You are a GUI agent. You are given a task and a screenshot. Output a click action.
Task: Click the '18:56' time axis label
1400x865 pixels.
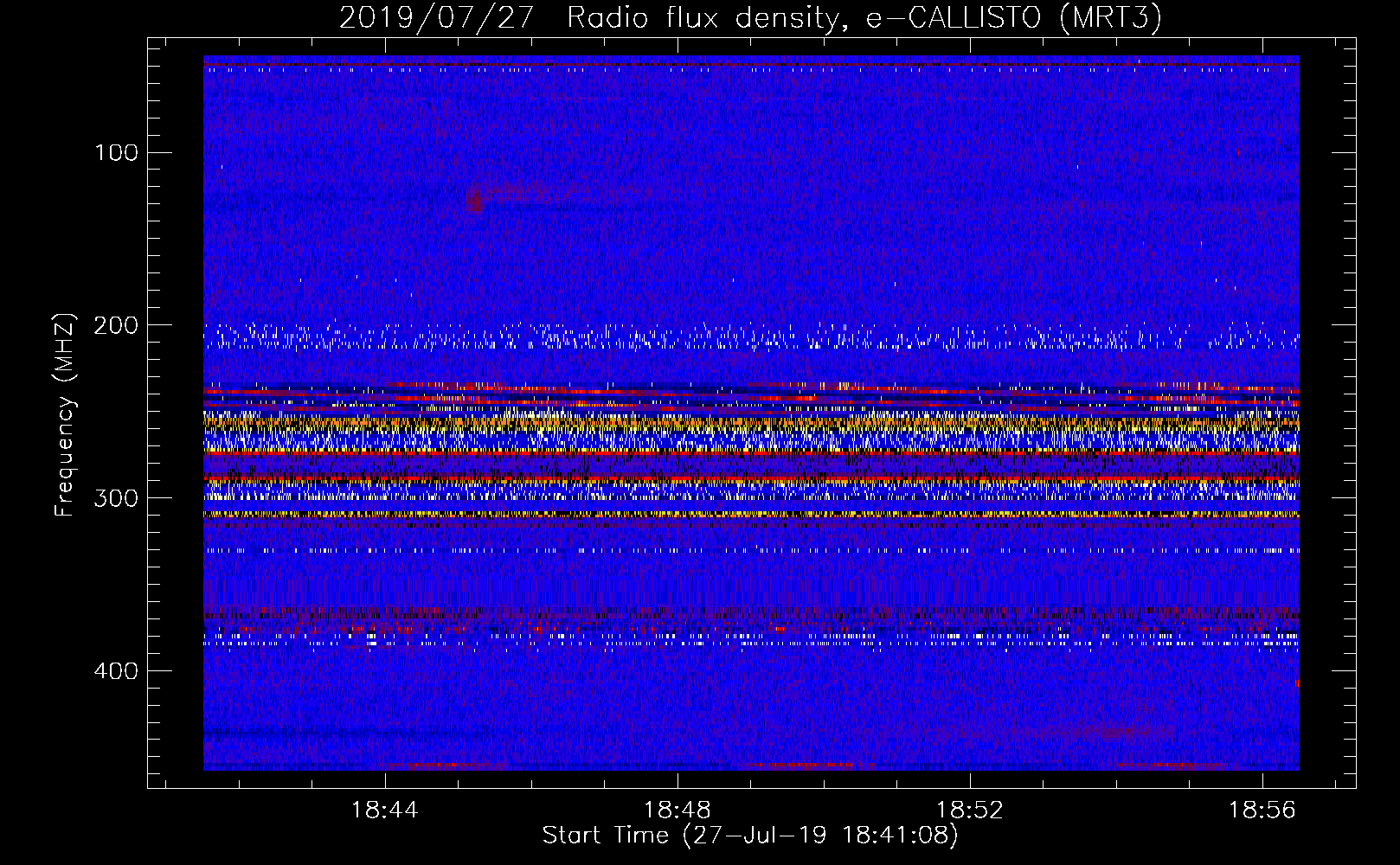pyautogui.click(x=1262, y=810)
